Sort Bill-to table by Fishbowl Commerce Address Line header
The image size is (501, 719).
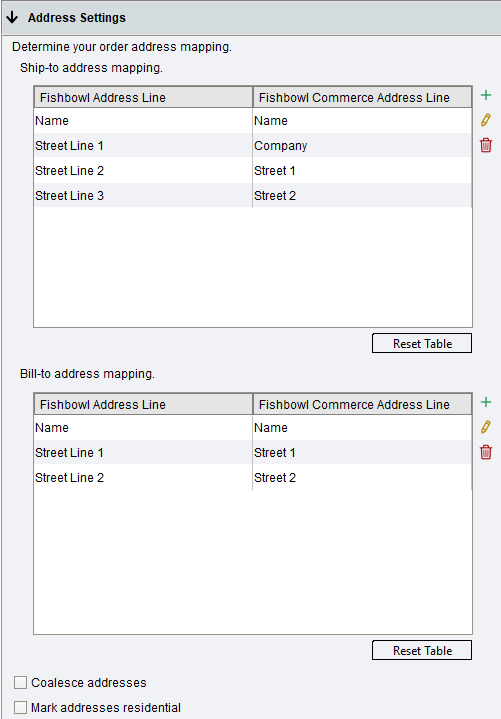pos(362,404)
